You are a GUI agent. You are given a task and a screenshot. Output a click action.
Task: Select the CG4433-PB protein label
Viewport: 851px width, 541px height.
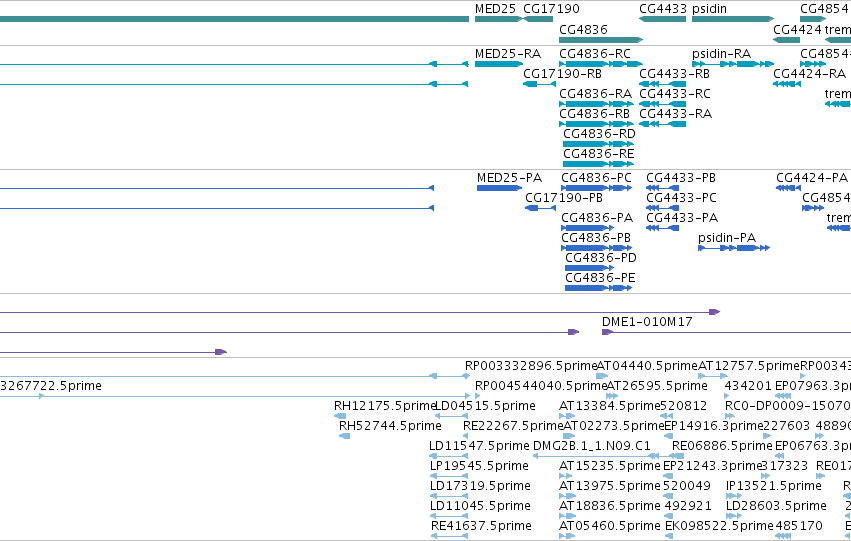(x=681, y=178)
